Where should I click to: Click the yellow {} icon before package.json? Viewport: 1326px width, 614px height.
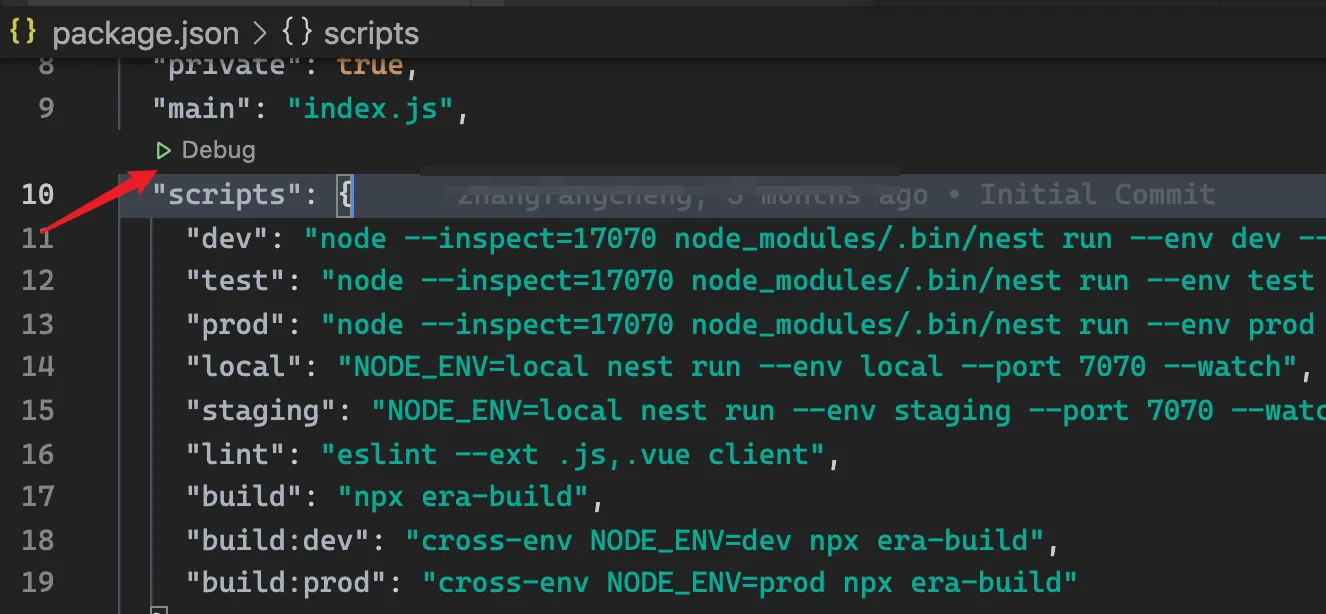click(22, 32)
